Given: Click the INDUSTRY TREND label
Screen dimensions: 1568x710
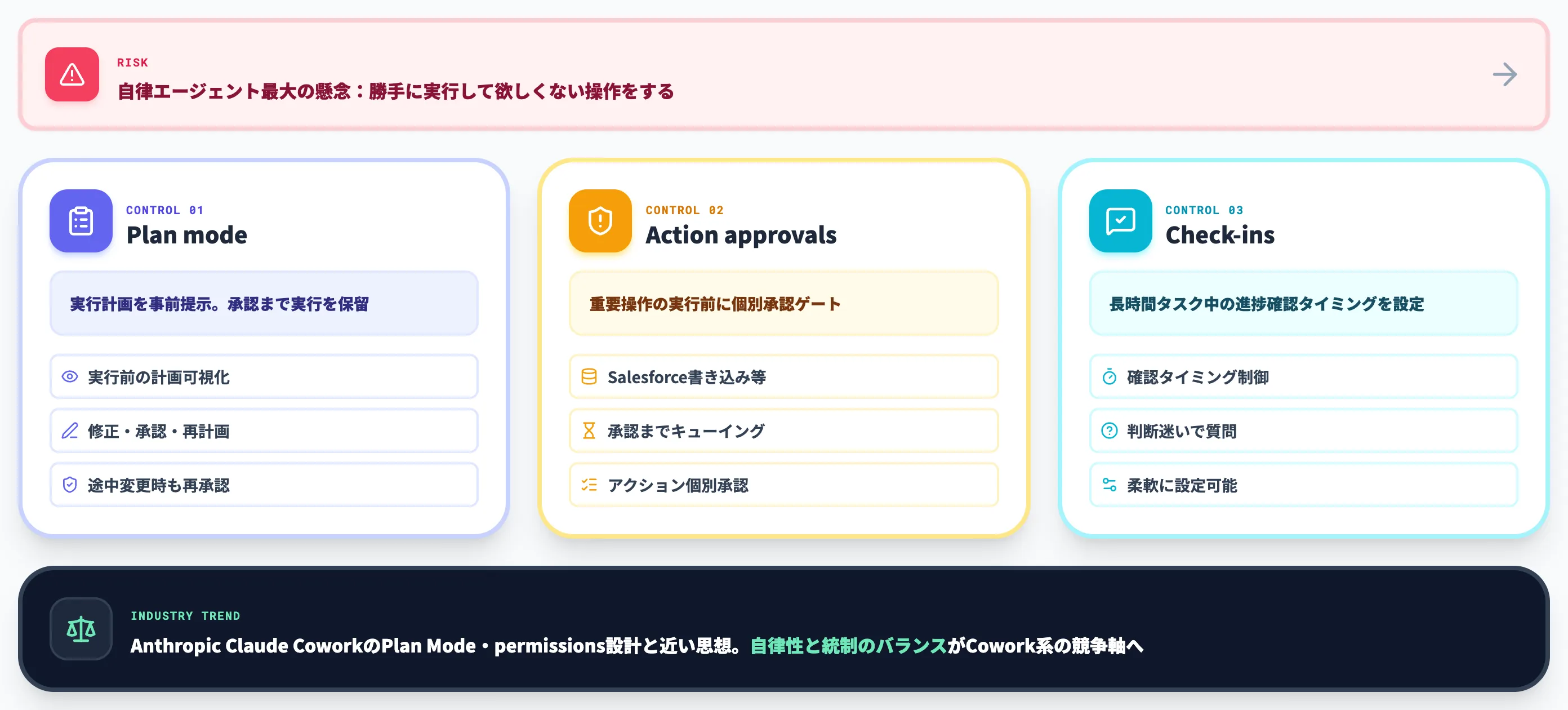Looking at the screenshot, I should coord(185,616).
